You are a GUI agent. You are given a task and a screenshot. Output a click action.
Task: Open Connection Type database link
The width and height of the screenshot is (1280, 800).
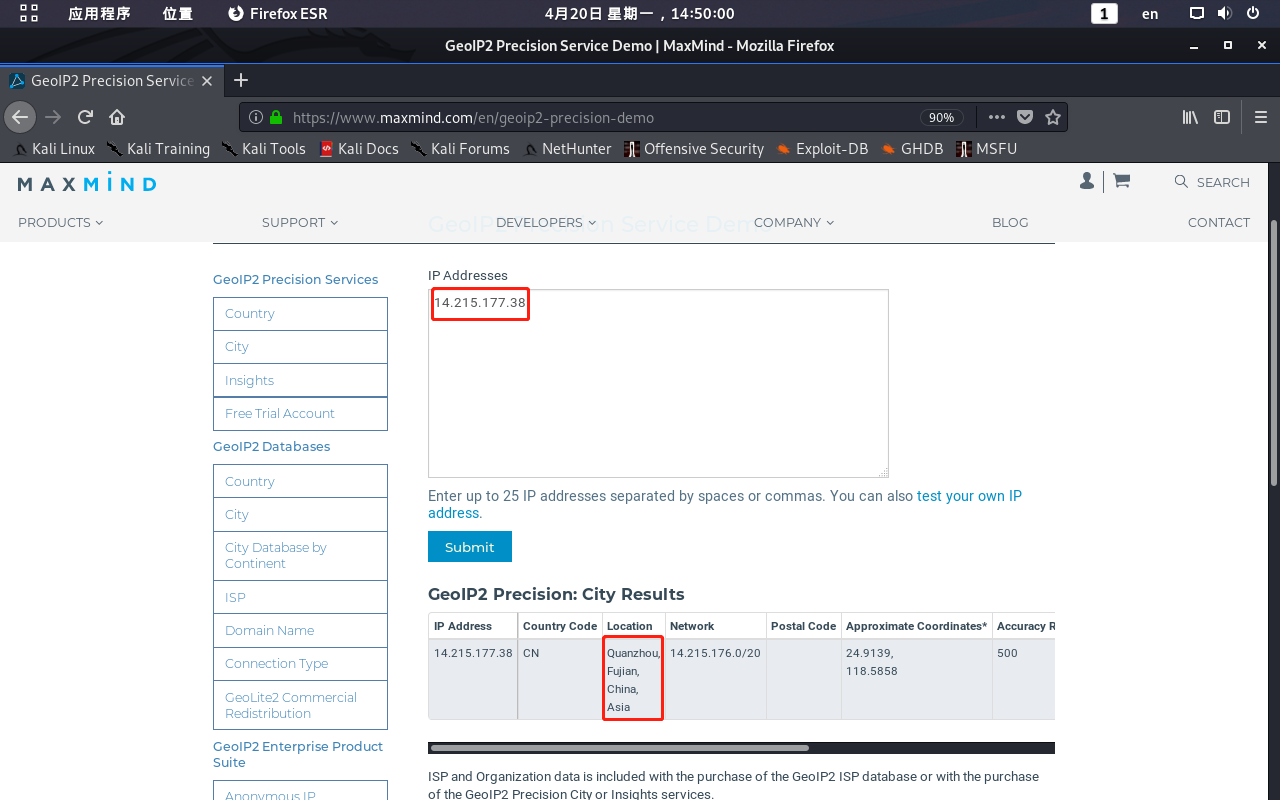pos(300,663)
